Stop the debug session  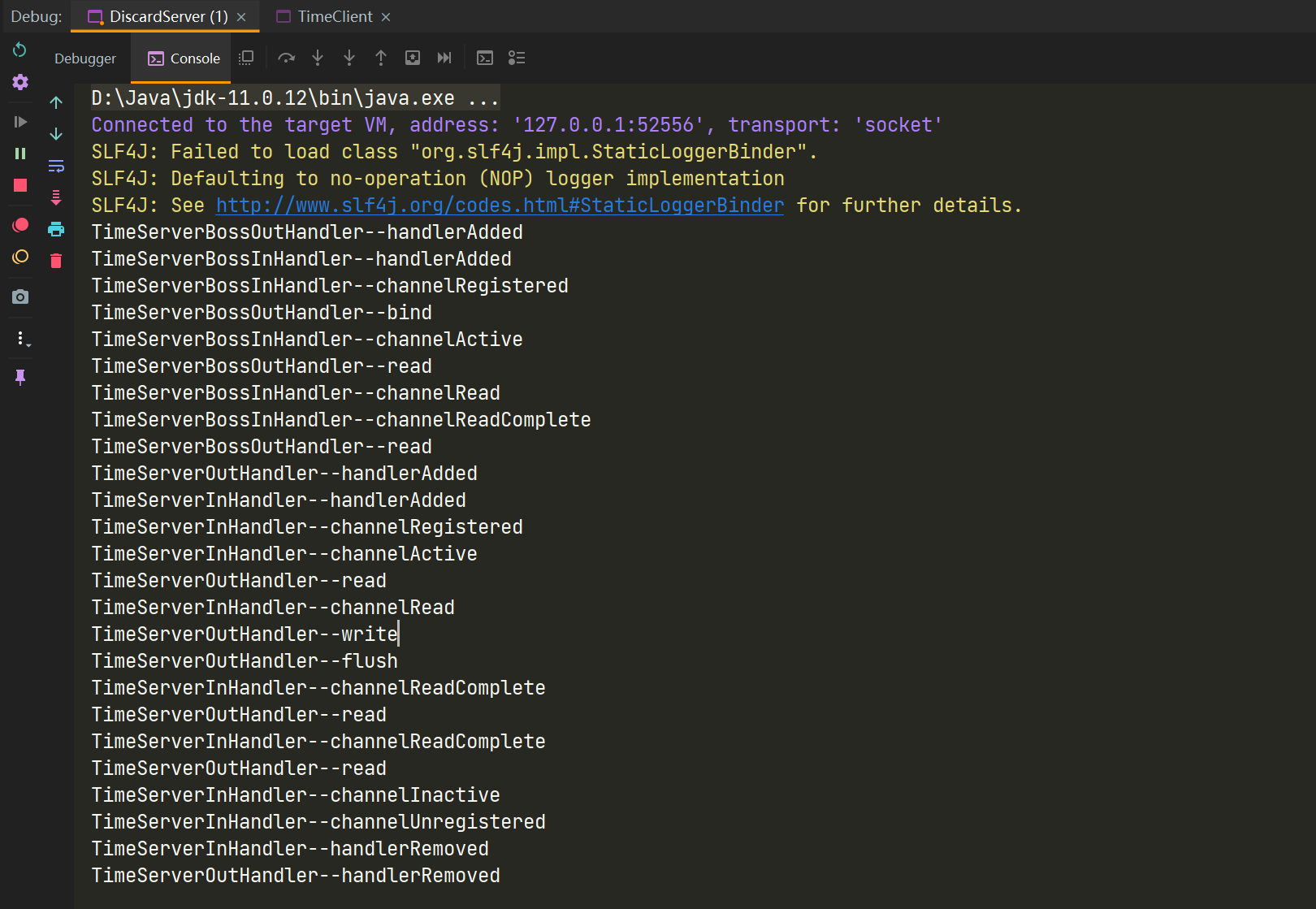[x=20, y=185]
